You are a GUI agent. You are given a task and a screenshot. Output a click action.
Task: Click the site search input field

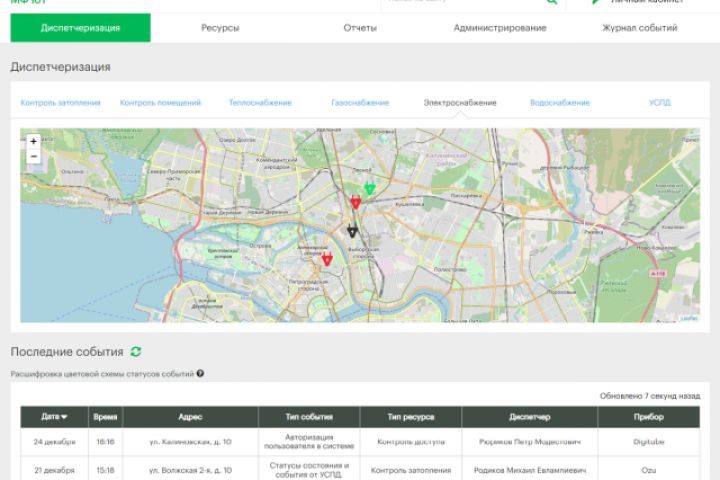point(464,1)
